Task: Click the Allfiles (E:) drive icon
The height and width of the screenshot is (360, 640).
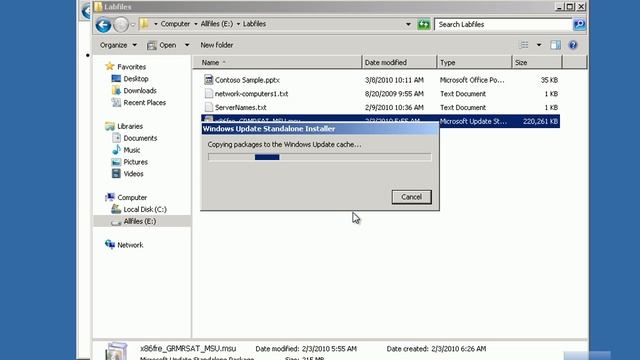Action: click(x=116, y=221)
